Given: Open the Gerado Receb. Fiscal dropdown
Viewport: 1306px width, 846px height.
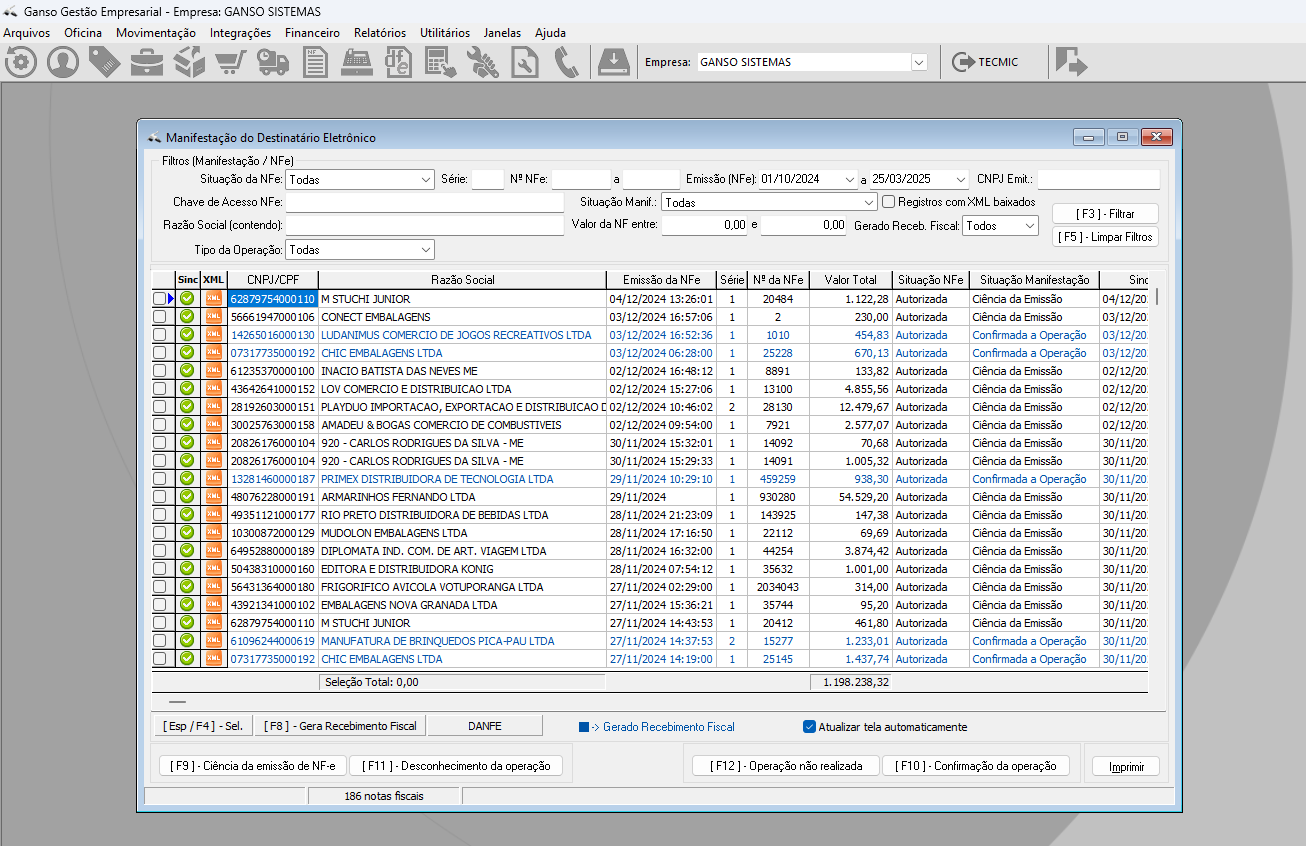Looking at the screenshot, I should pyautogui.click(x=1001, y=226).
